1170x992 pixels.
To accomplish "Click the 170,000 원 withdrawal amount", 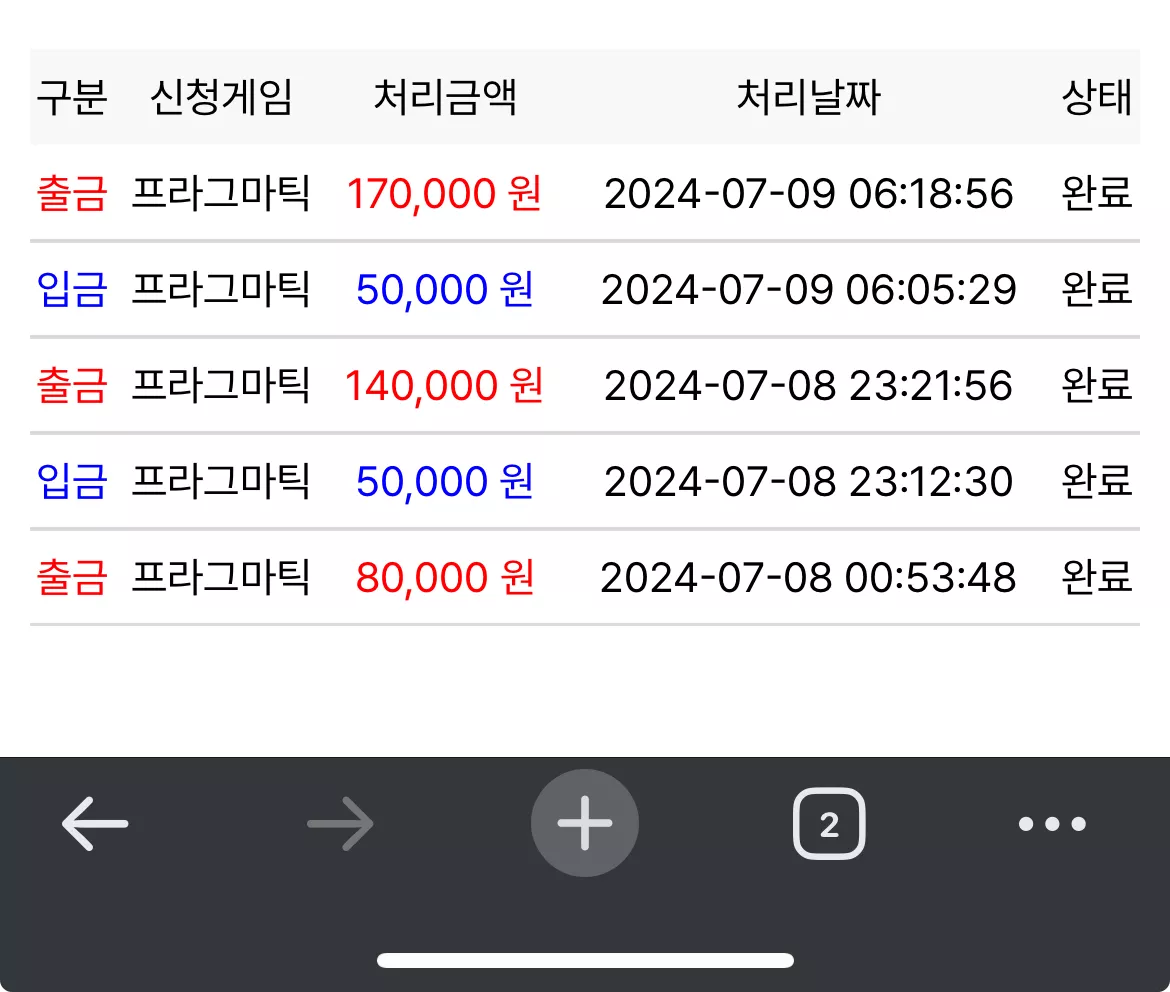I will pos(445,193).
